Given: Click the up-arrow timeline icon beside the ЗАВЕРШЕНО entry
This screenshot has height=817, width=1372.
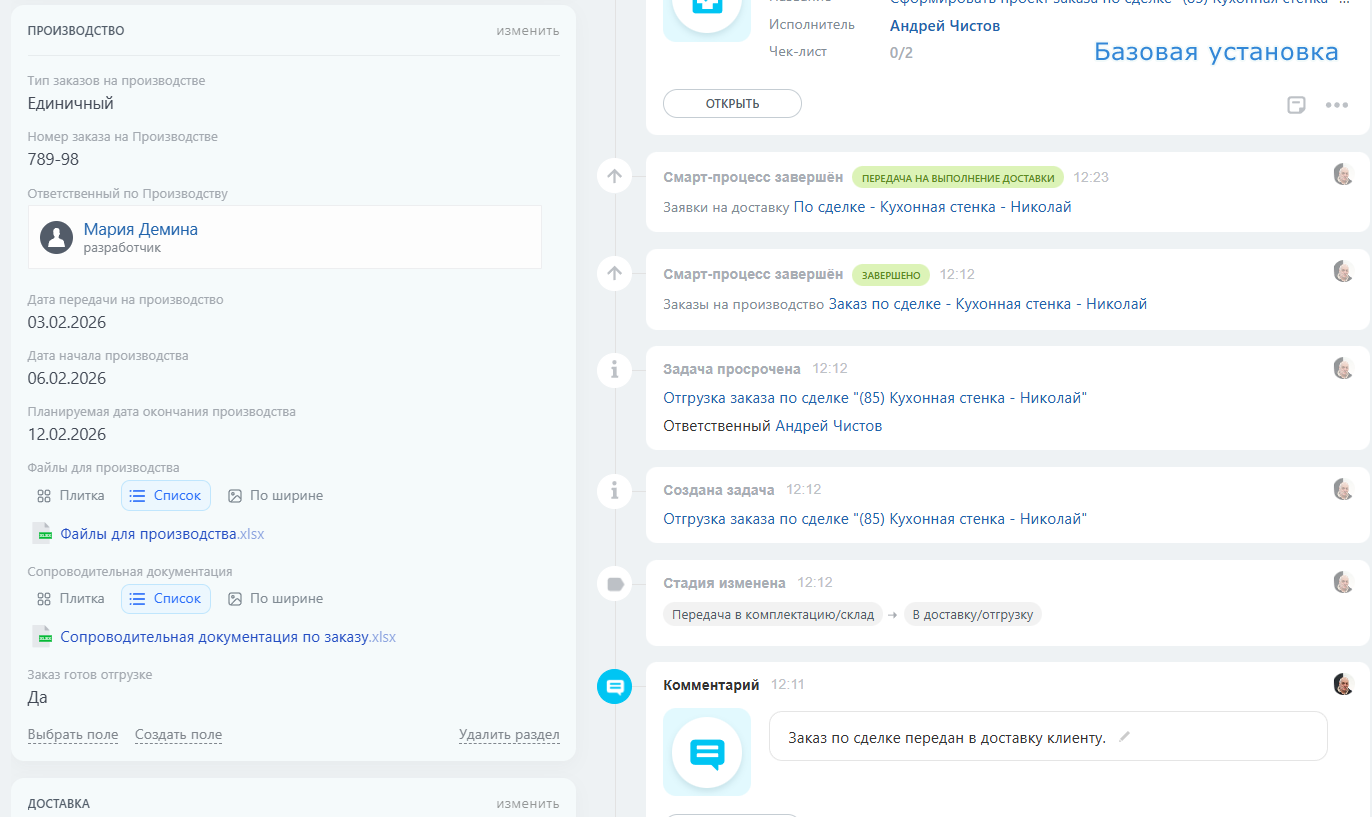Looking at the screenshot, I should [614, 273].
